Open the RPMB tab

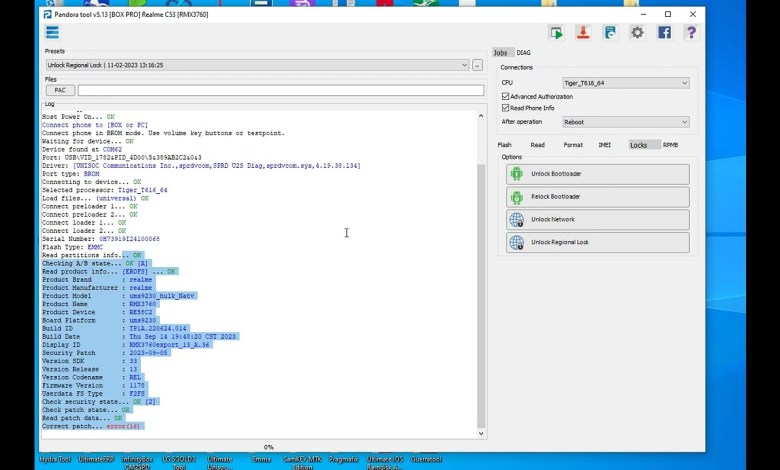(x=670, y=145)
